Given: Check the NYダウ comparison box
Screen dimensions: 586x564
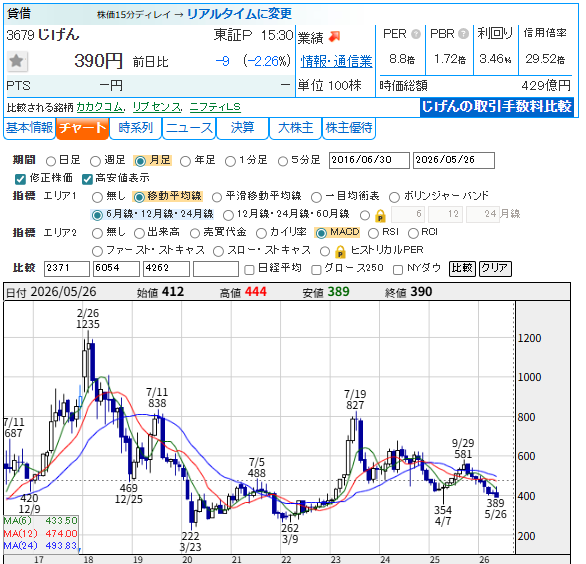Looking at the screenshot, I should pos(398,269).
